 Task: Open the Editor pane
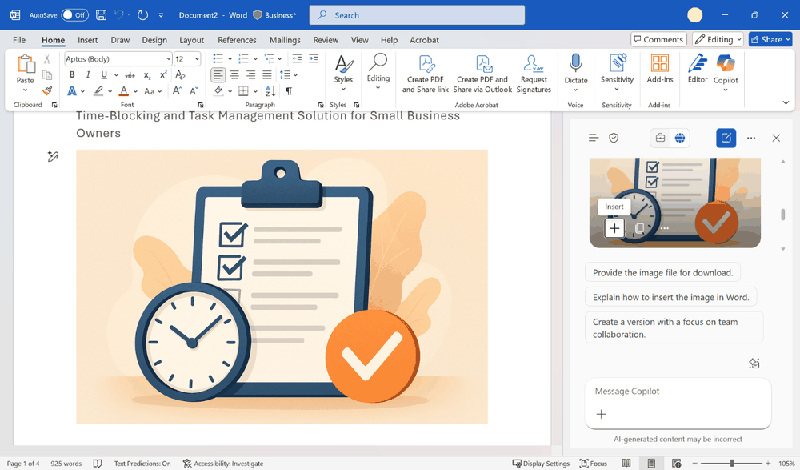[697, 69]
